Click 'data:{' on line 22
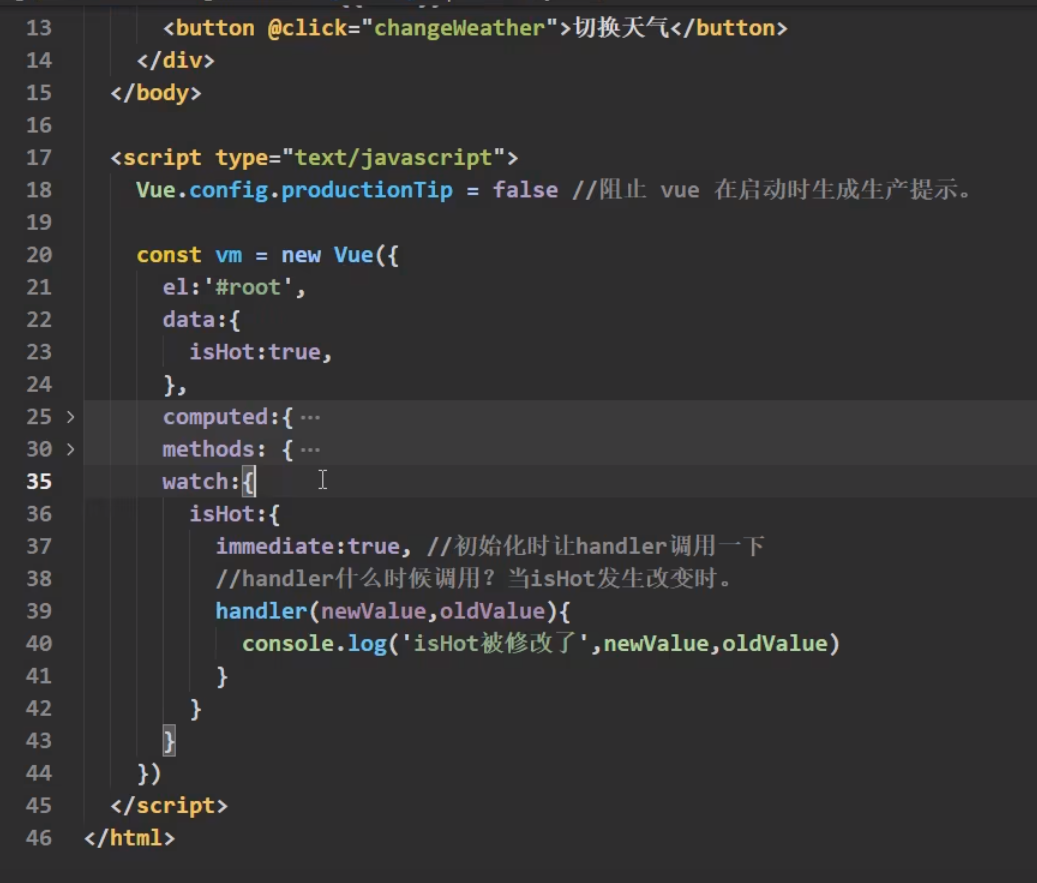Image resolution: width=1037 pixels, height=883 pixels. tap(202, 319)
